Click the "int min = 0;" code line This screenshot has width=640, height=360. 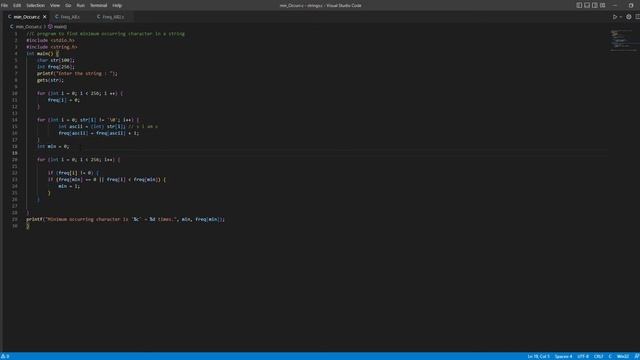(53, 146)
